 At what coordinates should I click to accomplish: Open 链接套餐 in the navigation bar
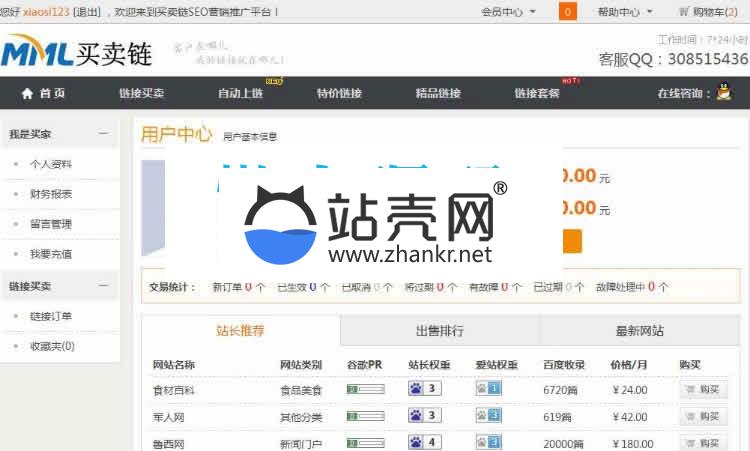point(539,93)
